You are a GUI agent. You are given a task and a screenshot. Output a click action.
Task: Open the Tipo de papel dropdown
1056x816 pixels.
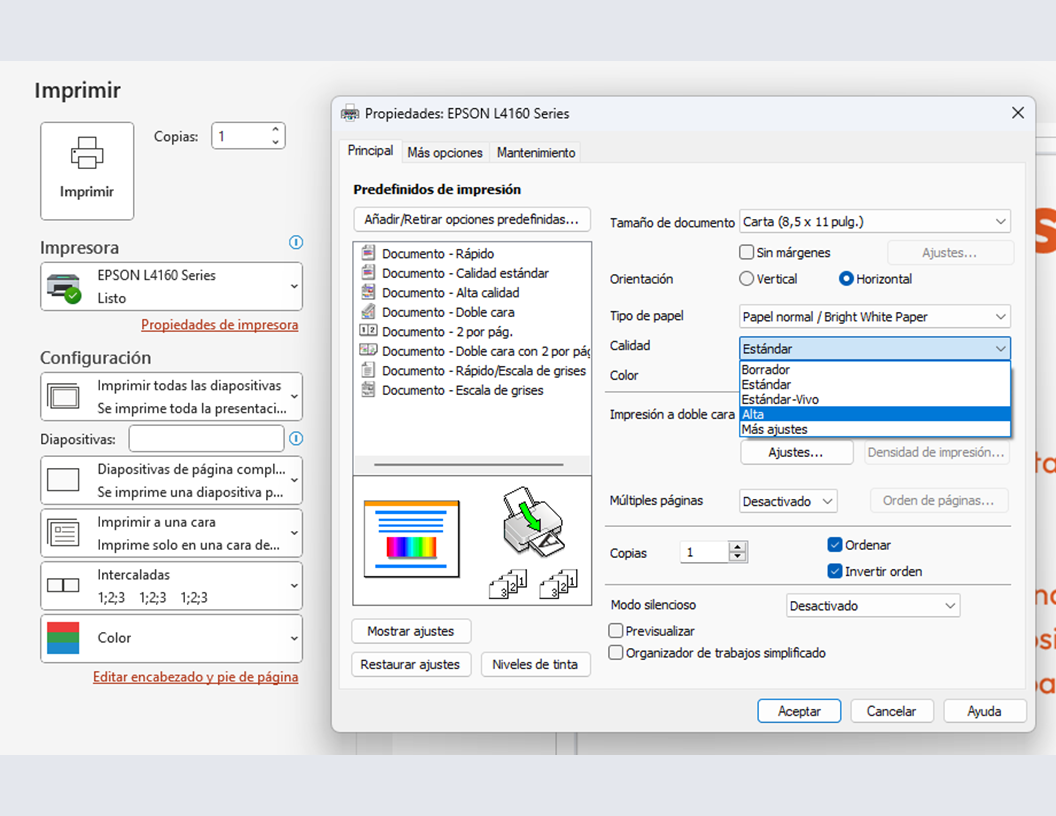pyautogui.click(x=875, y=316)
